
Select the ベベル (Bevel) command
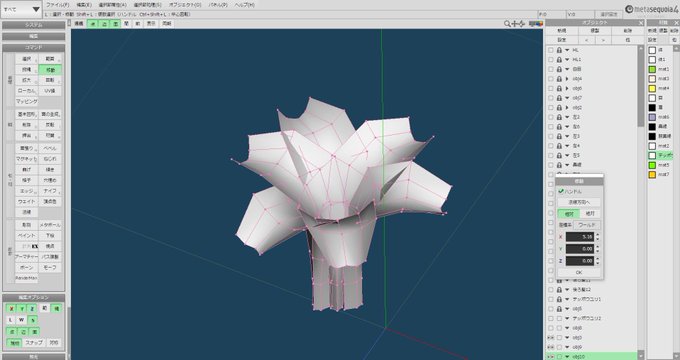[50, 148]
